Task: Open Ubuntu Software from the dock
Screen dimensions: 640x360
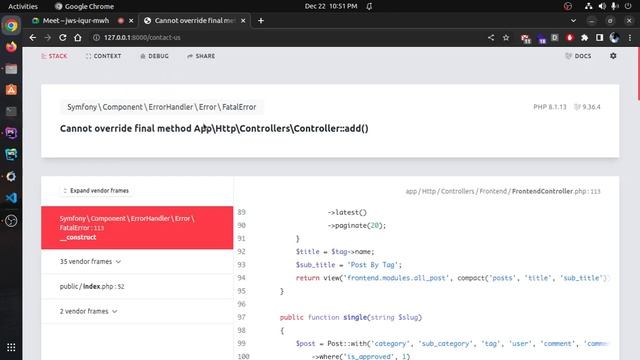Action: pos(11,90)
